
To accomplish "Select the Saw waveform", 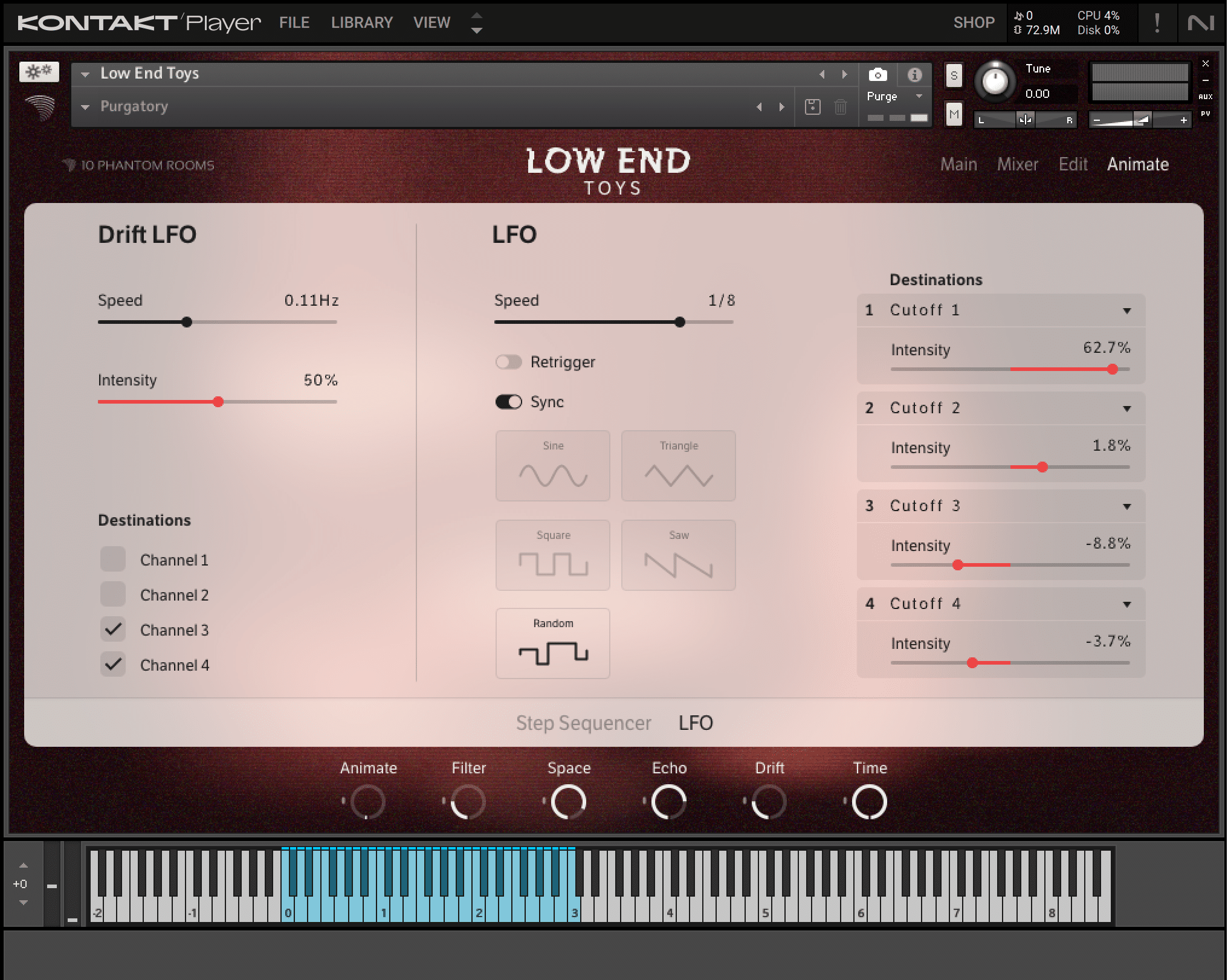I will pyautogui.click(x=678, y=555).
